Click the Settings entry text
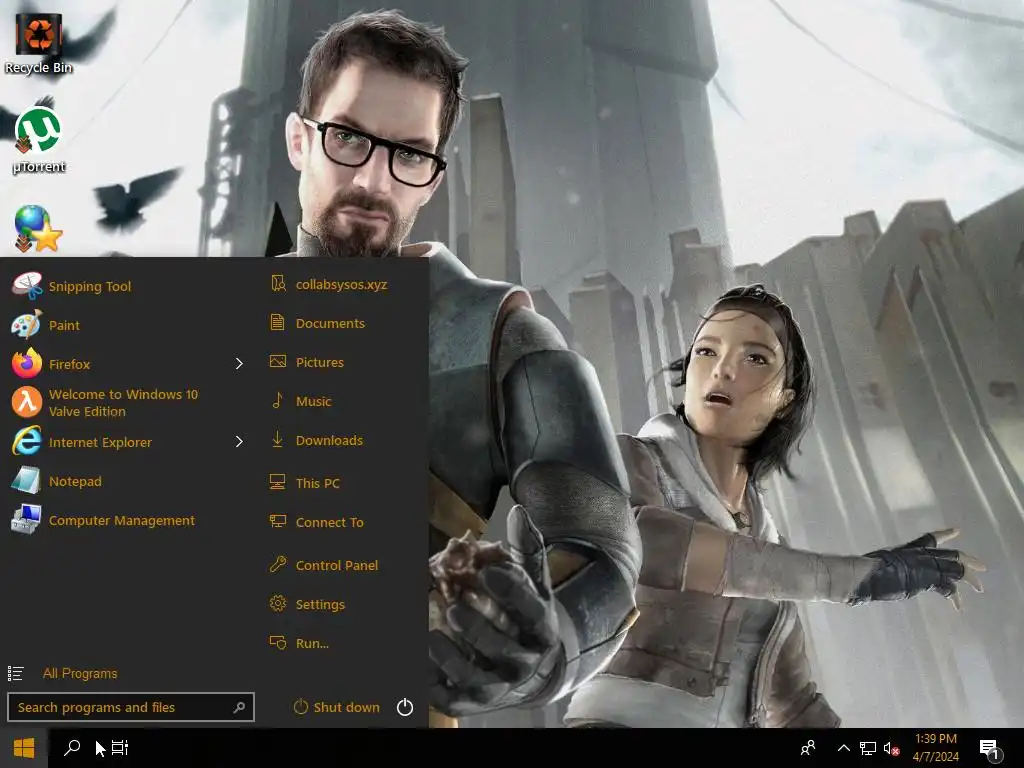This screenshot has width=1024, height=768. pyautogui.click(x=320, y=604)
